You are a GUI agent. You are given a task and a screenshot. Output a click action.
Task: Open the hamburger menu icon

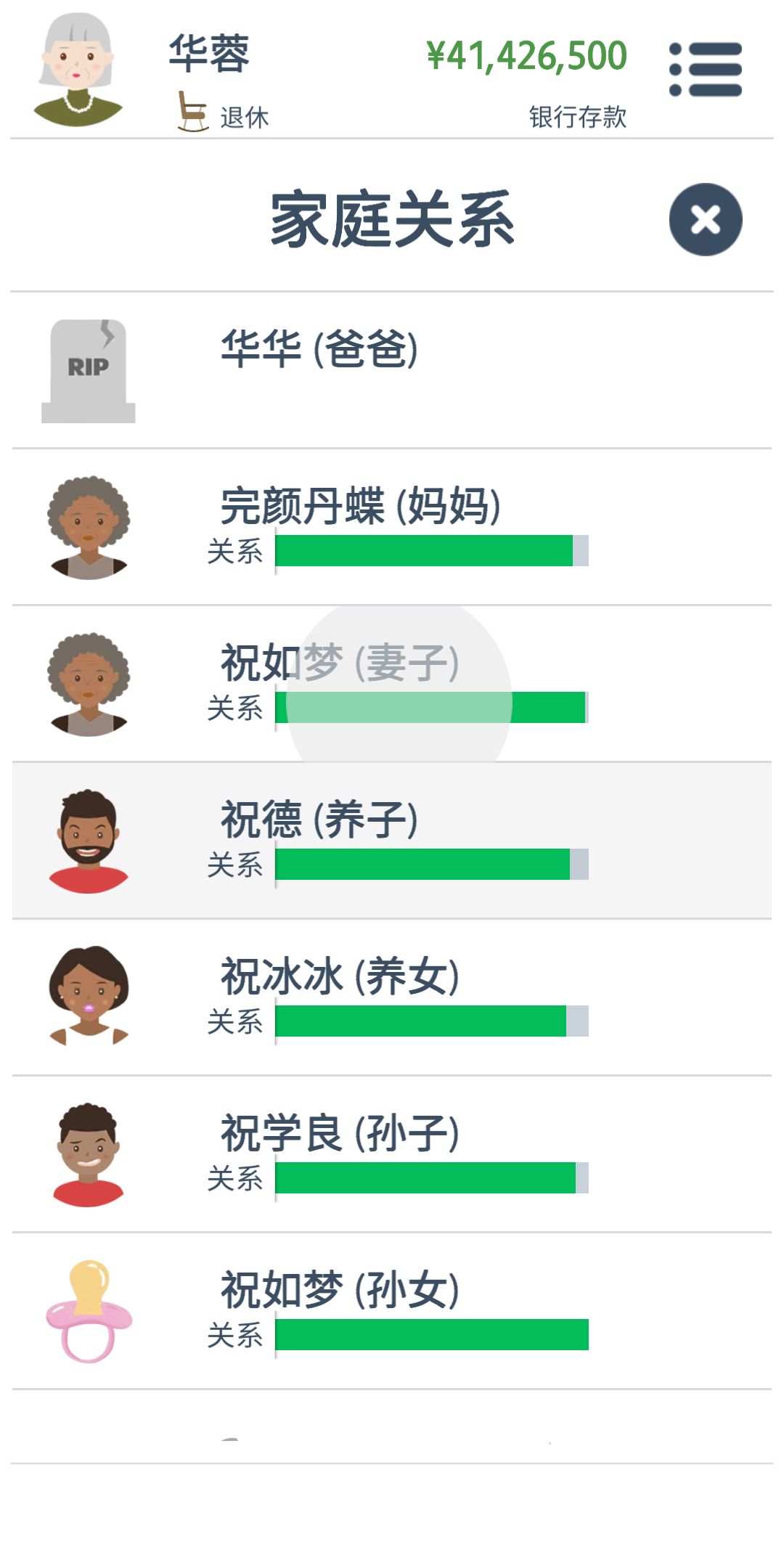[x=706, y=70]
